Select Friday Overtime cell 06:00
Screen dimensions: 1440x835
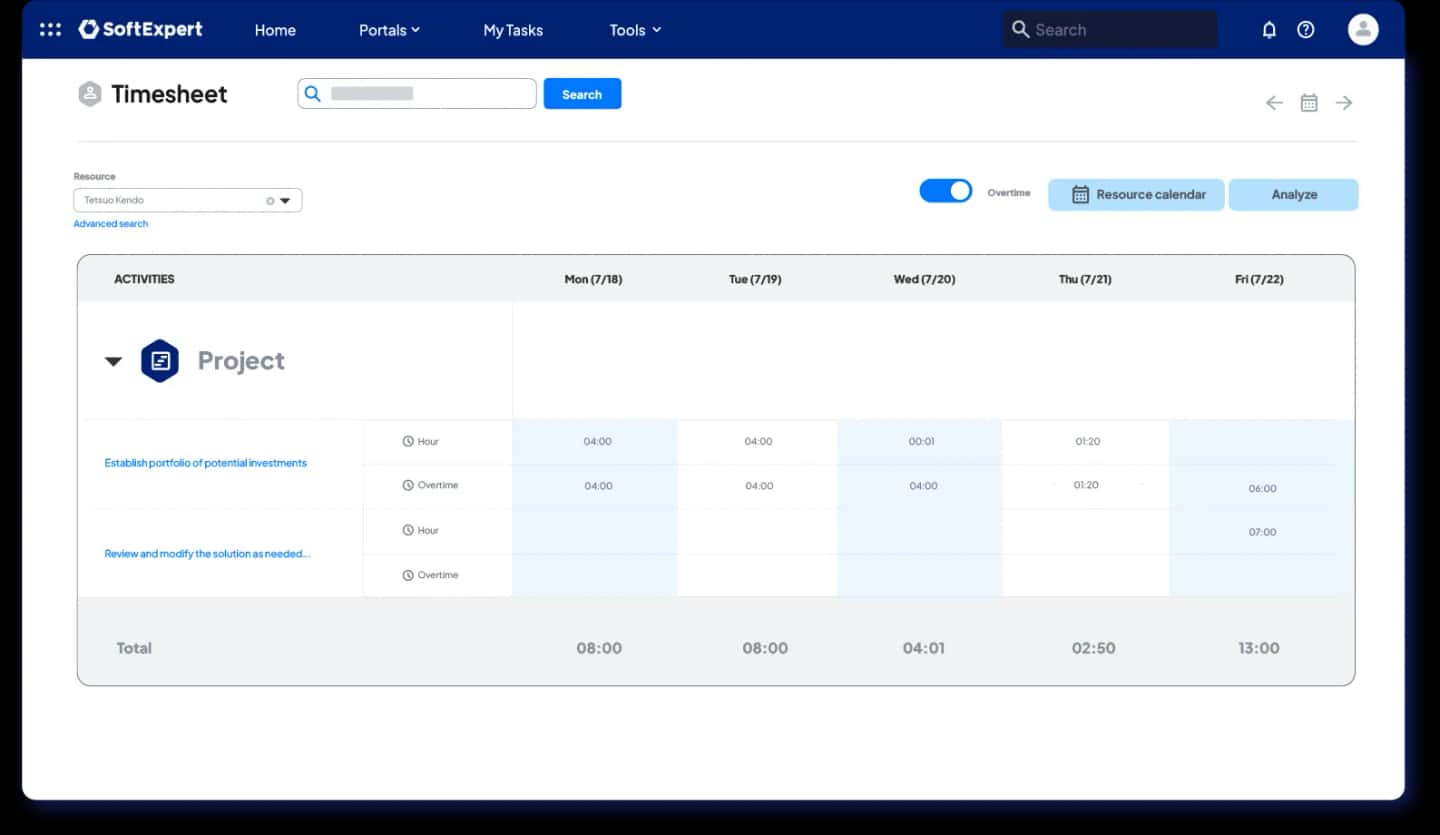point(1262,488)
